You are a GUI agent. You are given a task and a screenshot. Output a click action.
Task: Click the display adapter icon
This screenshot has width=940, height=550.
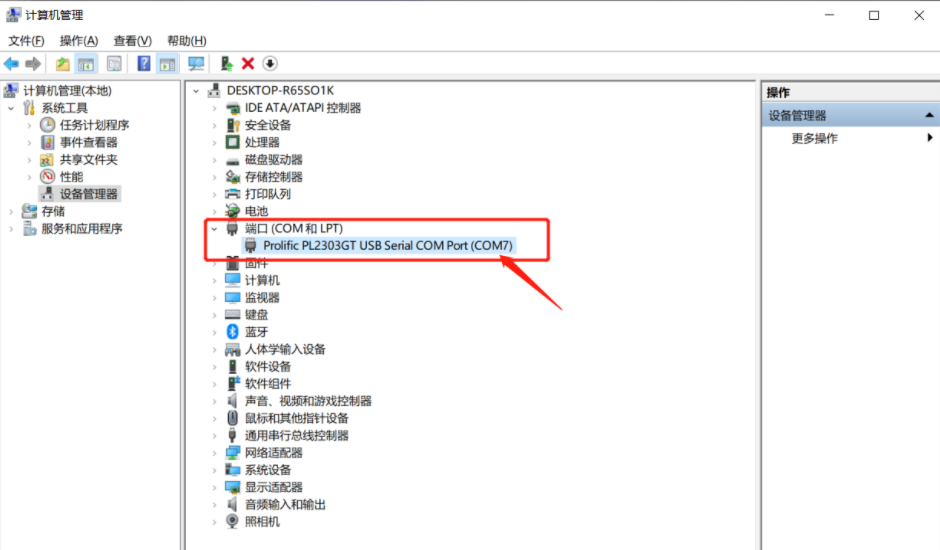tap(233, 487)
